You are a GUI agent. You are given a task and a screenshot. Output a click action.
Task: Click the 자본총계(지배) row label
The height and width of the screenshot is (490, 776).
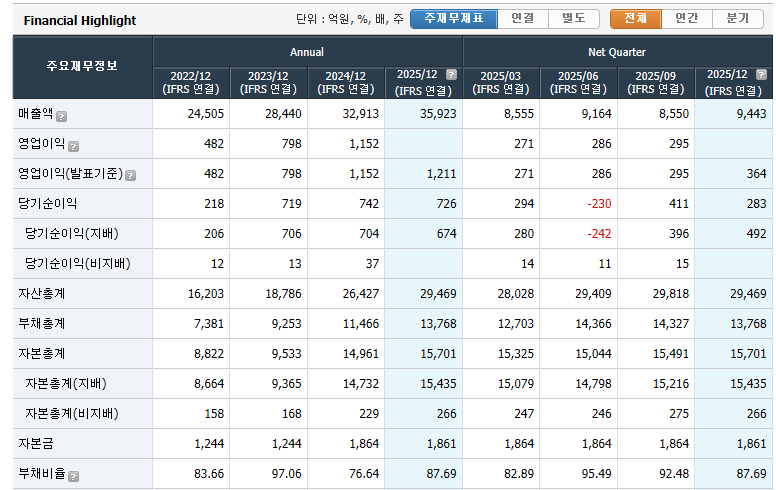pyautogui.click(x=66, y=384)
